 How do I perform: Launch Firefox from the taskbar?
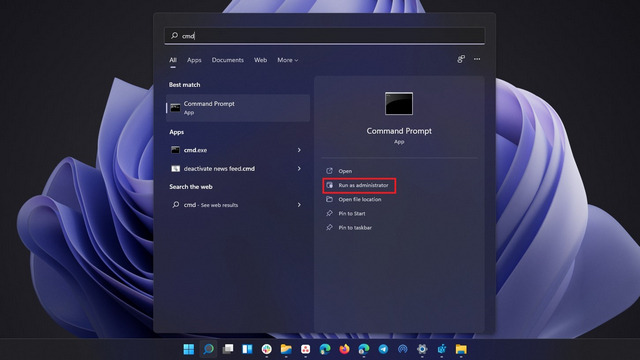pos(344,349)
